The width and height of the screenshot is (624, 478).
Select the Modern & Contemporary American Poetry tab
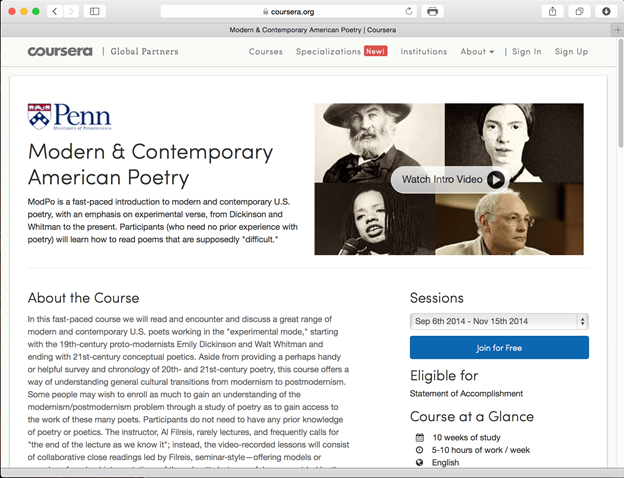pos(312,30)
